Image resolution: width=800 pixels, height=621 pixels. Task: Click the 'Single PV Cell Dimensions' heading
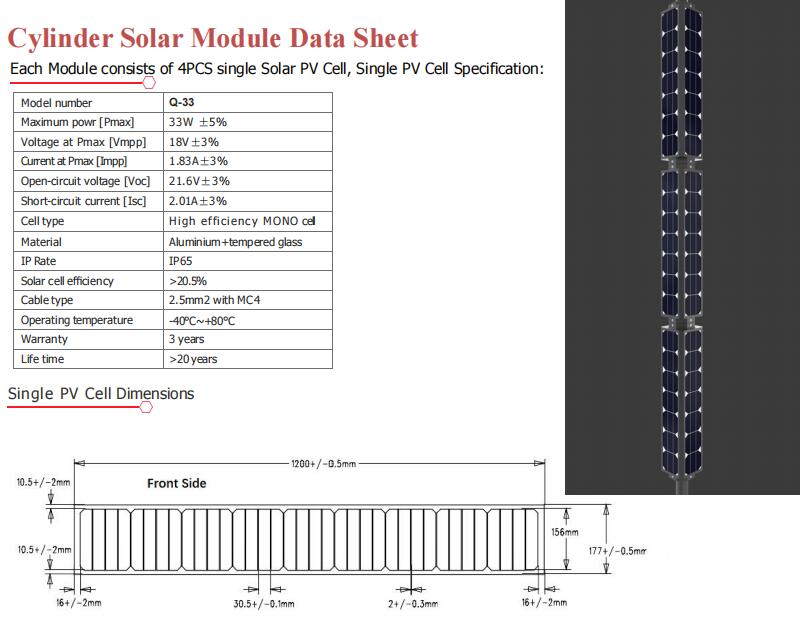pos(101,394)
